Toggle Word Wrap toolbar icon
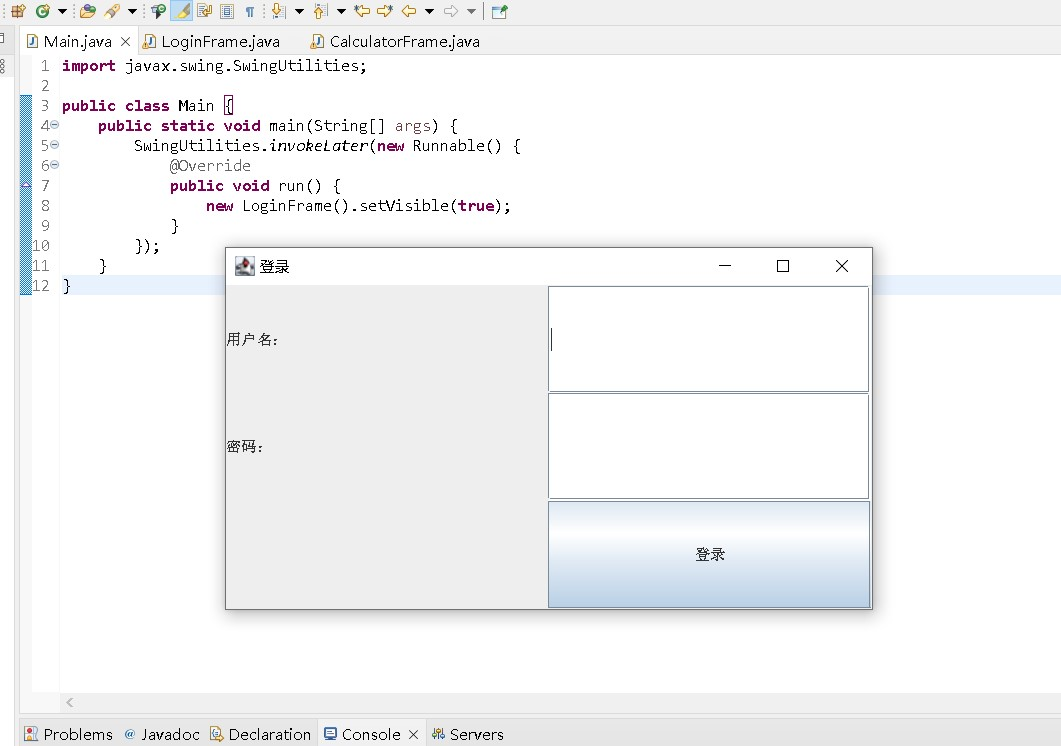 click(x=204, y=11)
